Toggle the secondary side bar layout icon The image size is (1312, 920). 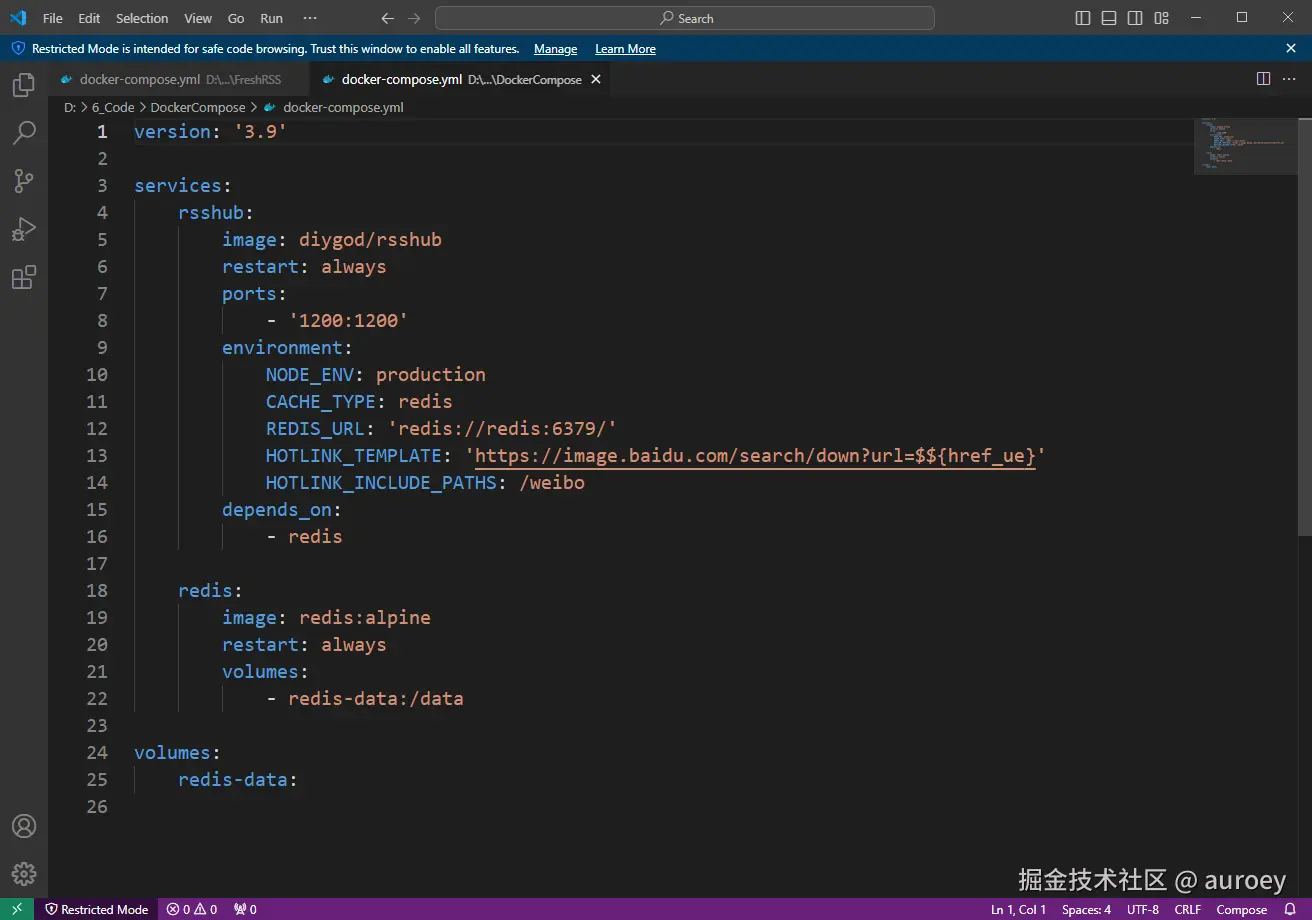point(1135,18)
